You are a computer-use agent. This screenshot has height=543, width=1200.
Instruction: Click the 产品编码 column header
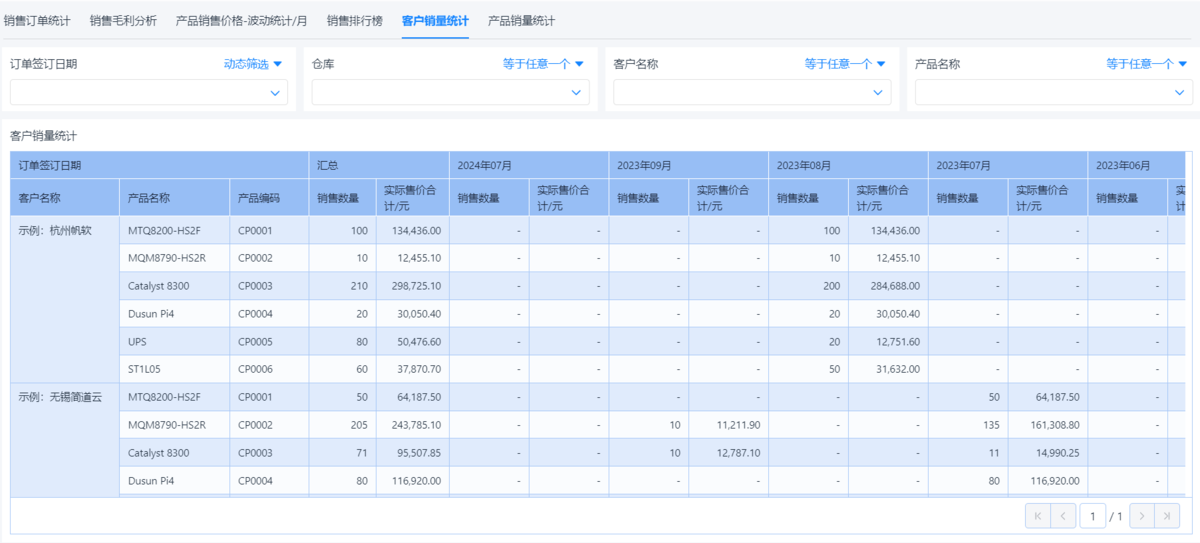269,198
